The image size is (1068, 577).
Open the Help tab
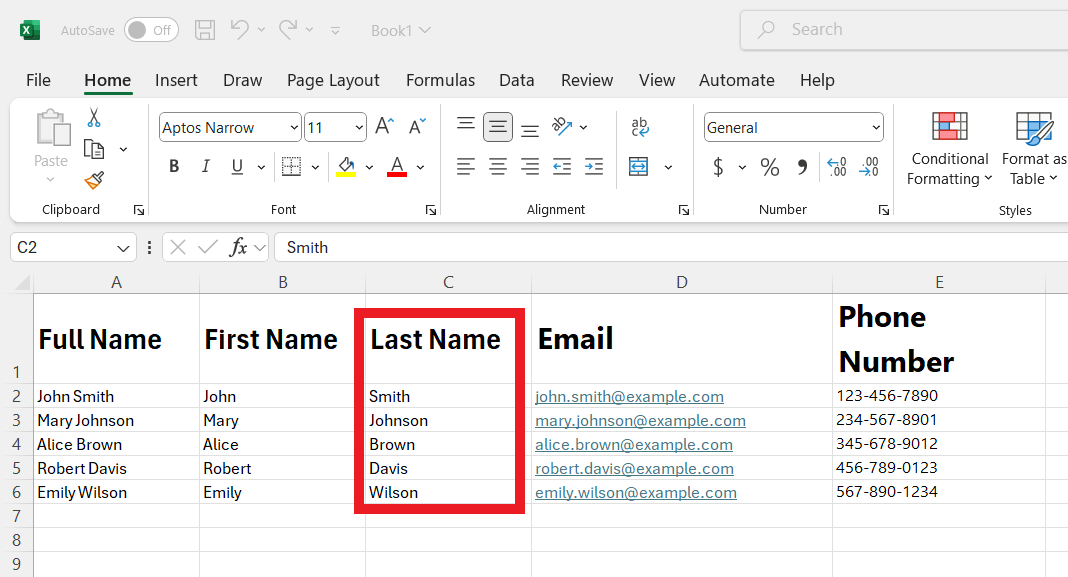[817, 80]
